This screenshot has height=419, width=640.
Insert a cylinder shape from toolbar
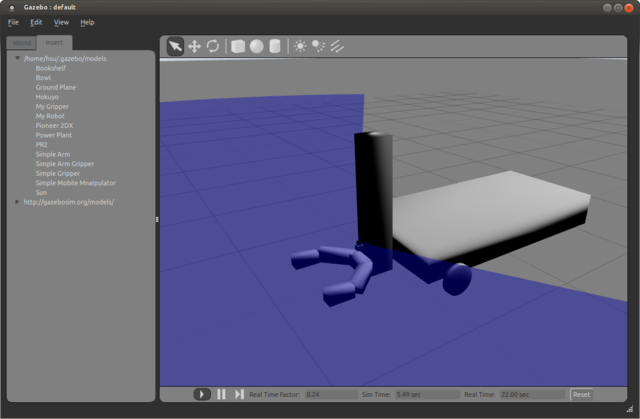(274, 46)
